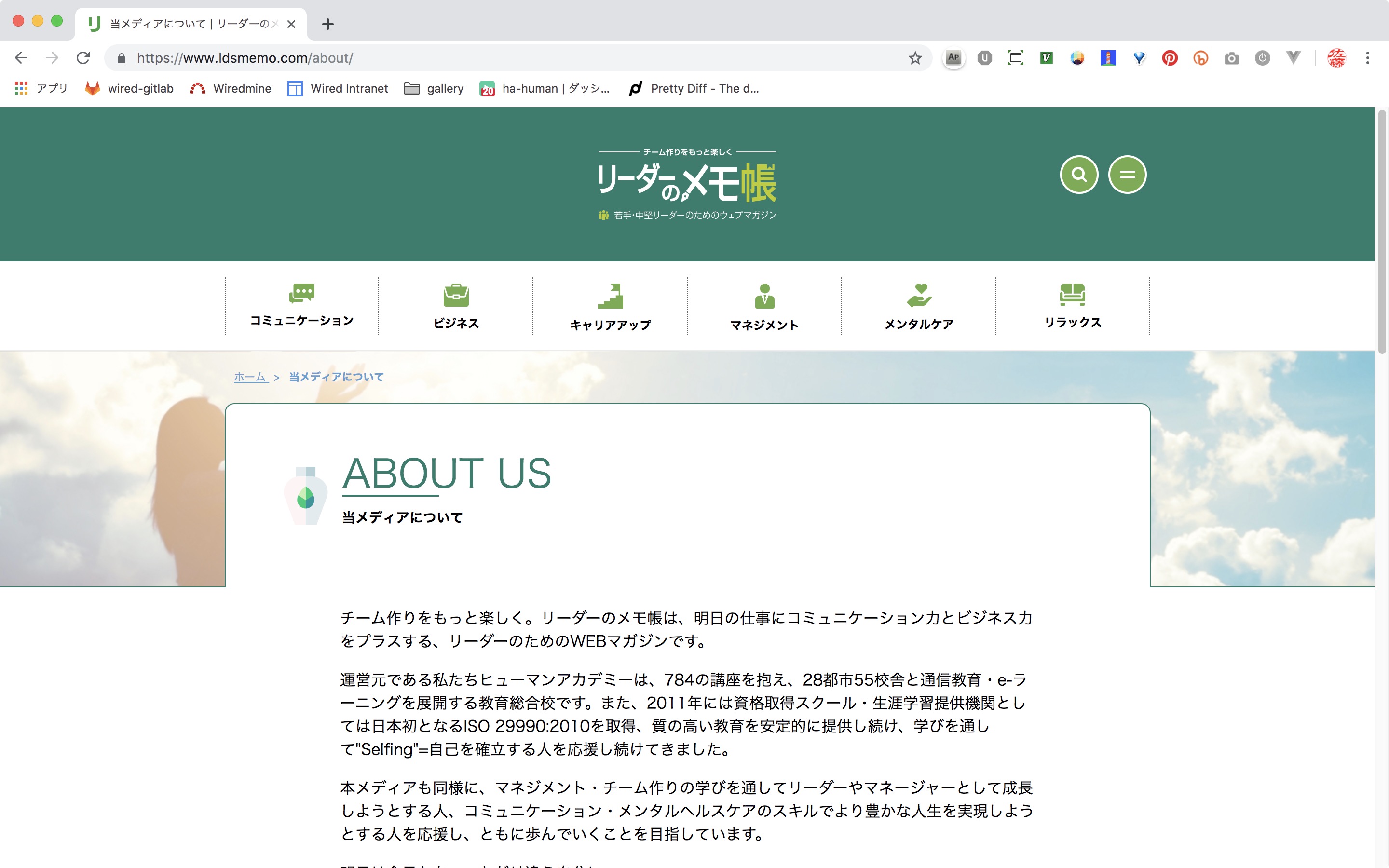
Task: Open the wired-gitlab bookmark
Action: [x=129, y=88]
